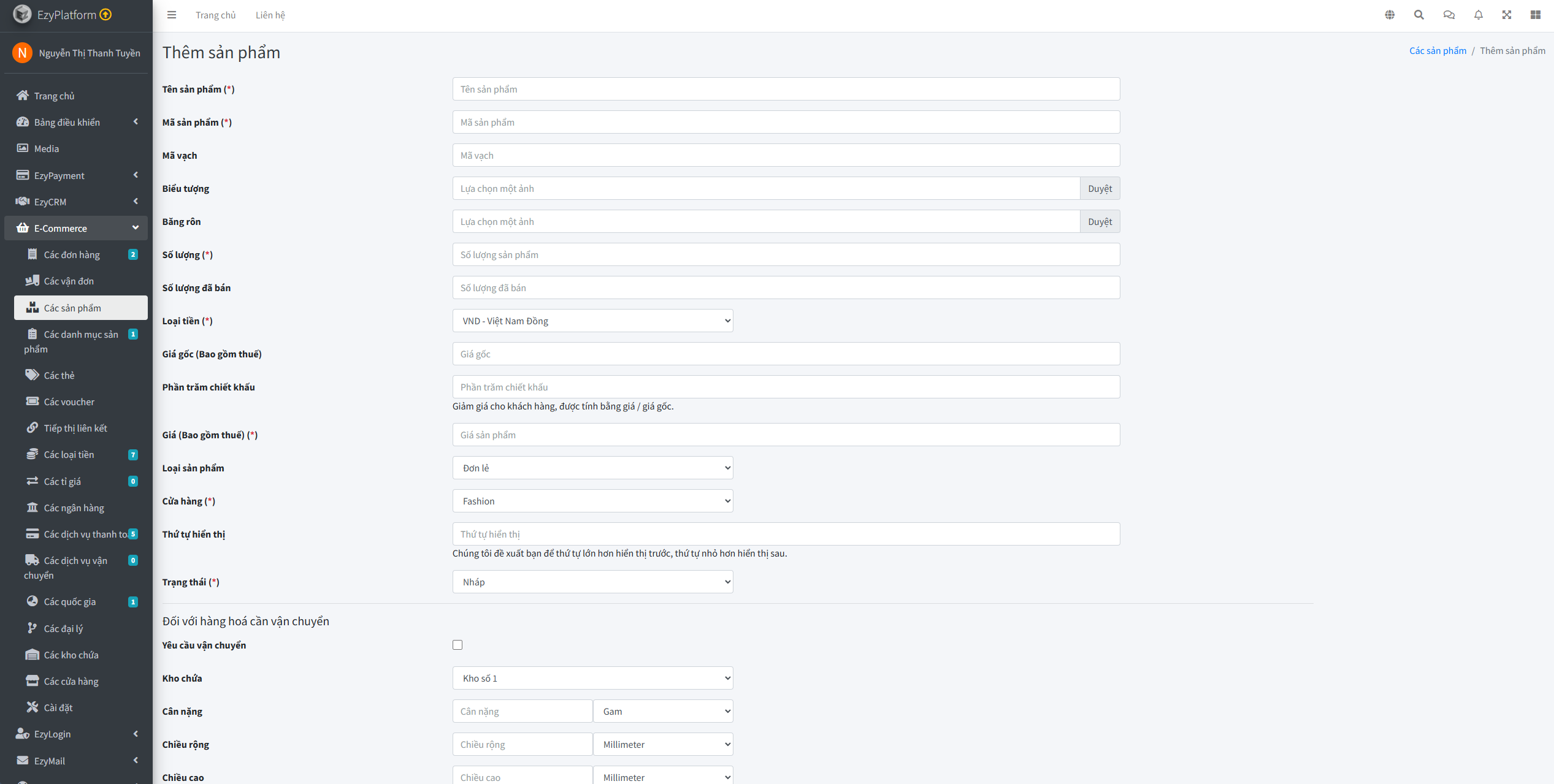1554x784 pixels.
Task: Open the Loại tiền currency dropdown
Action: point(592,321)
